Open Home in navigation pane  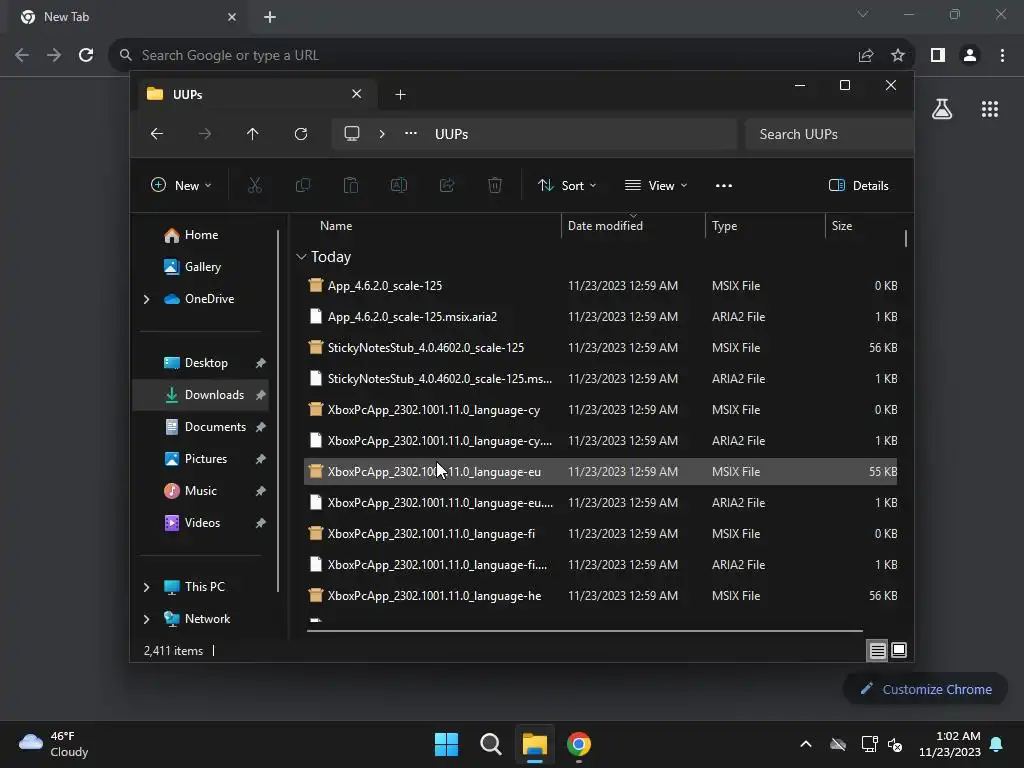201,234
